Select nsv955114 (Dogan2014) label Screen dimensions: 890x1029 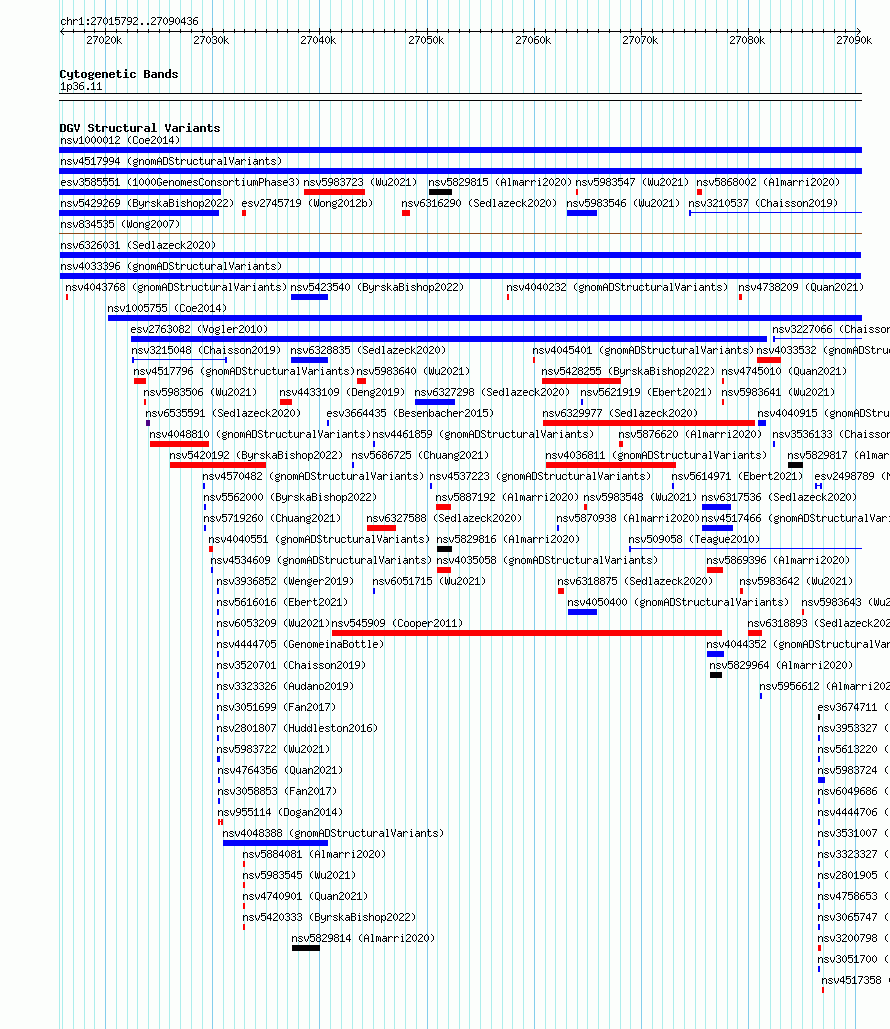point(280,812)
